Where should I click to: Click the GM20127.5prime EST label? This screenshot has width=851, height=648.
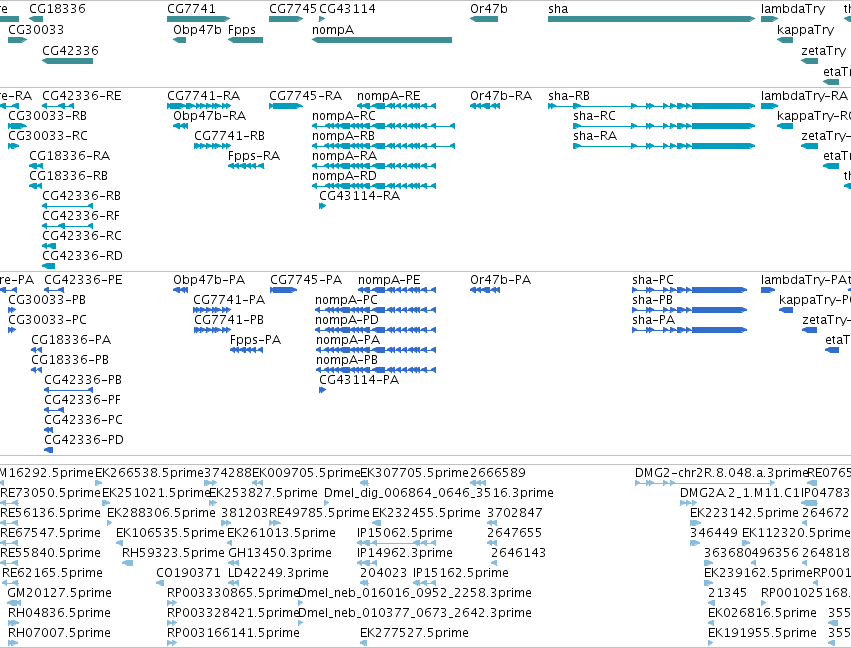coord(60,593)
